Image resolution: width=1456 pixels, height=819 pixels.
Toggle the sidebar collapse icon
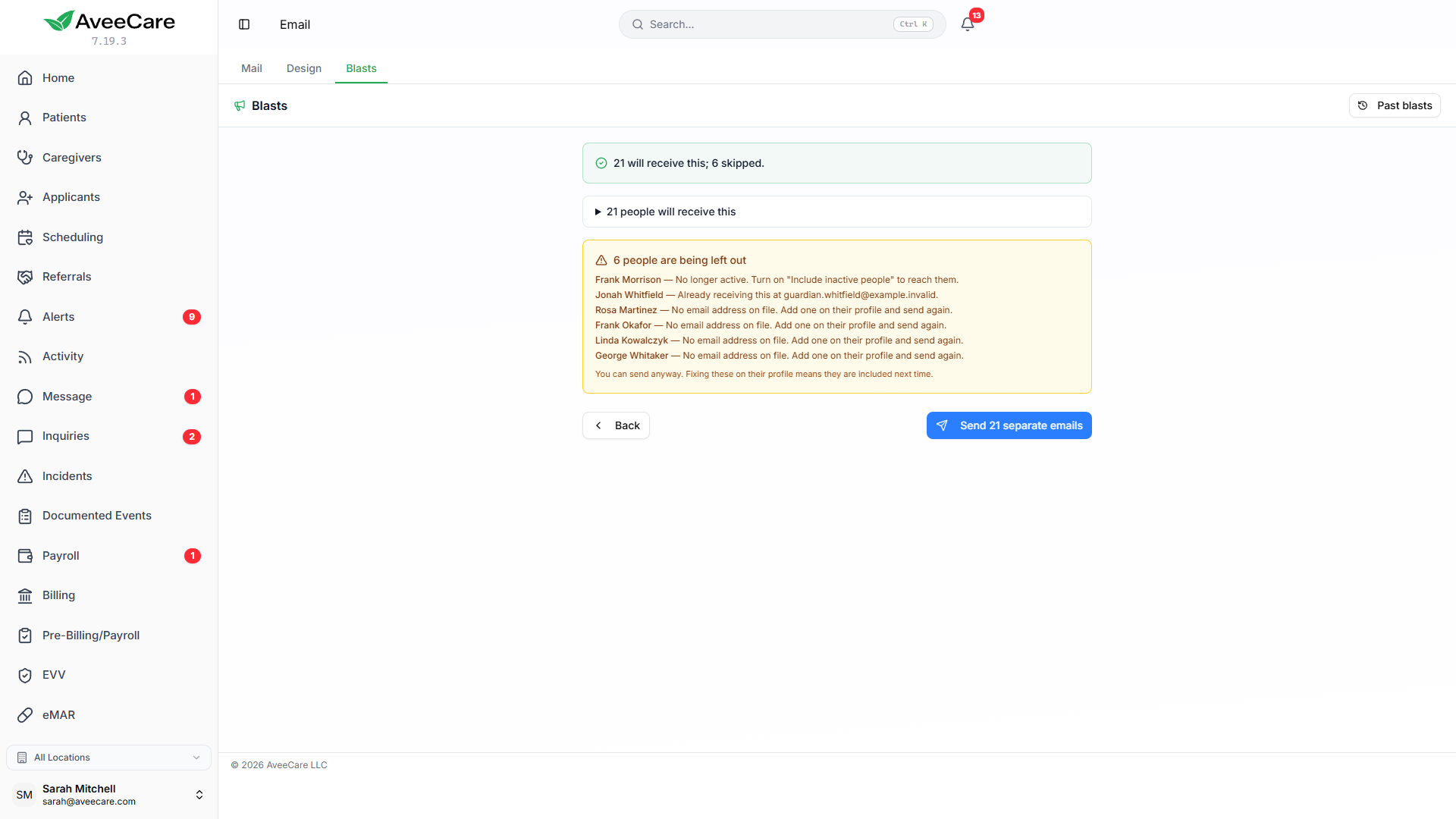pyautogui.click(x=244, y=24)
